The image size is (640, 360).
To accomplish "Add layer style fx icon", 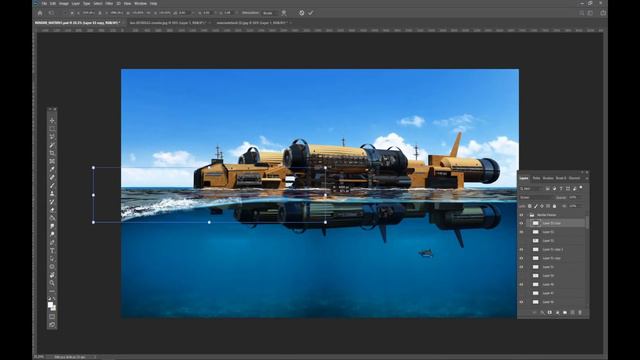I will (x=542, y=312).
